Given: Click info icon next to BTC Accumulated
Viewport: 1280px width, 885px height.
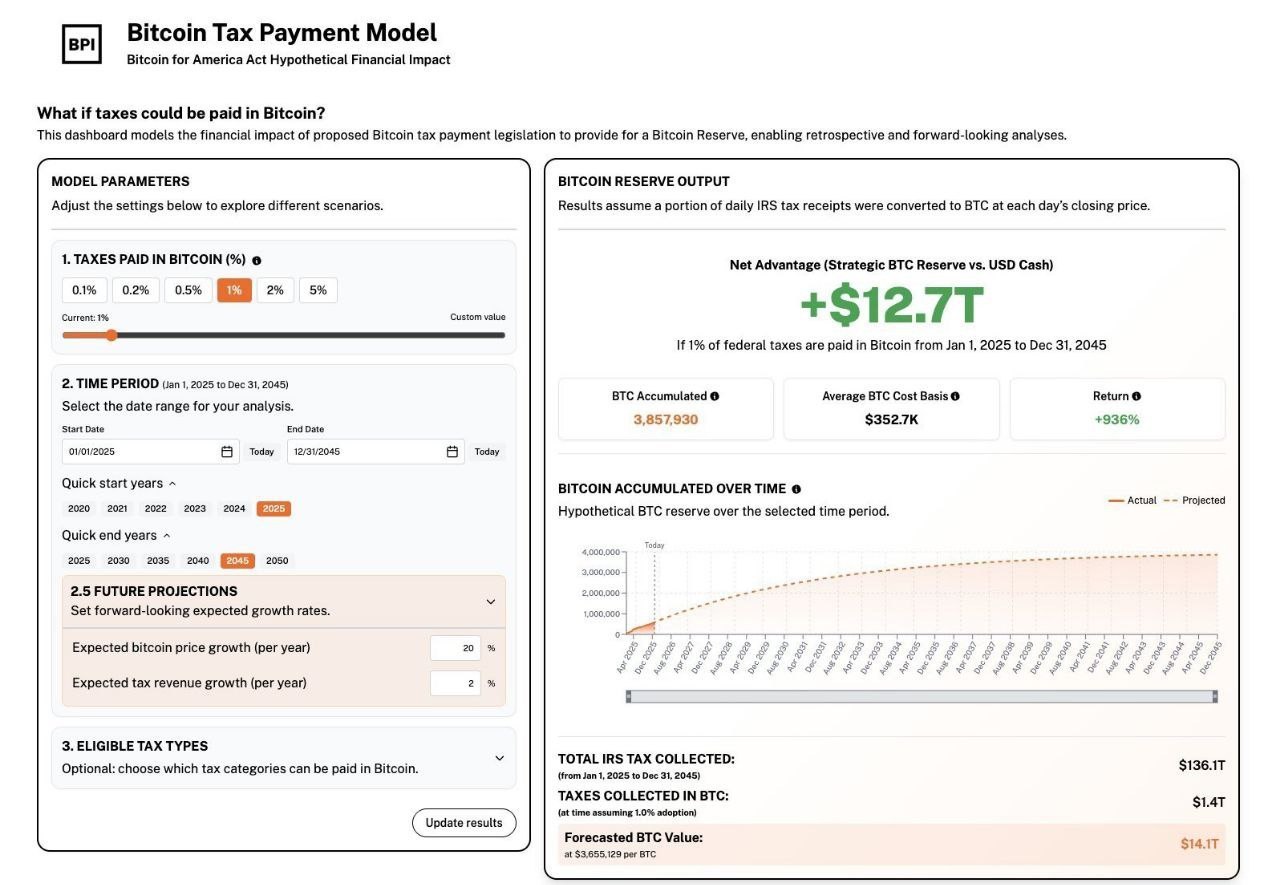Looking at the screenshot, I should tap(714, 396).
